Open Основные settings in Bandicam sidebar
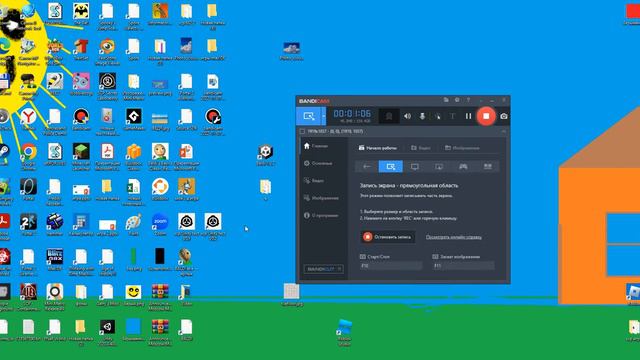 tap(318, 163)
